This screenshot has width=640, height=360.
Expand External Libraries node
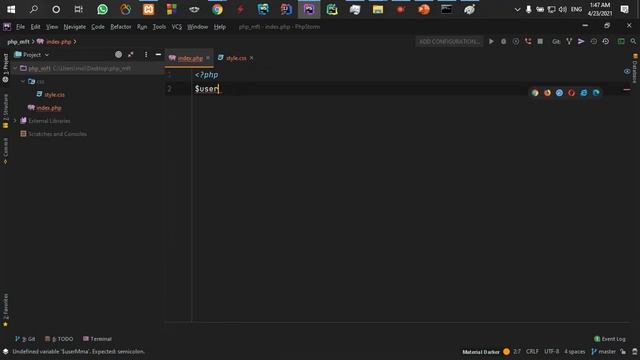(x=15, y=121)
